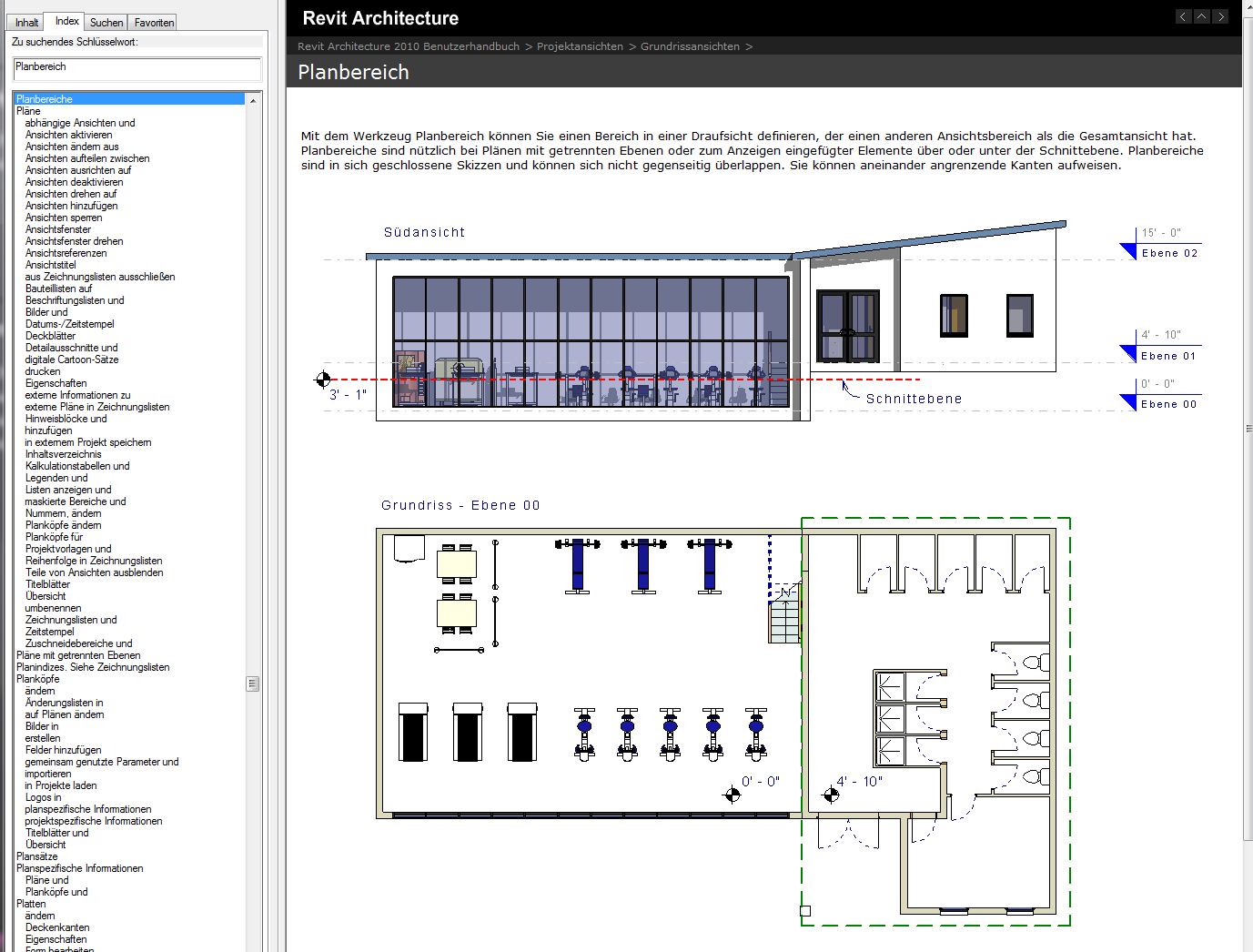Viewport: 1253px width, 952px height.
Task: Select index entry Plansätze
Action: point(36,856)
